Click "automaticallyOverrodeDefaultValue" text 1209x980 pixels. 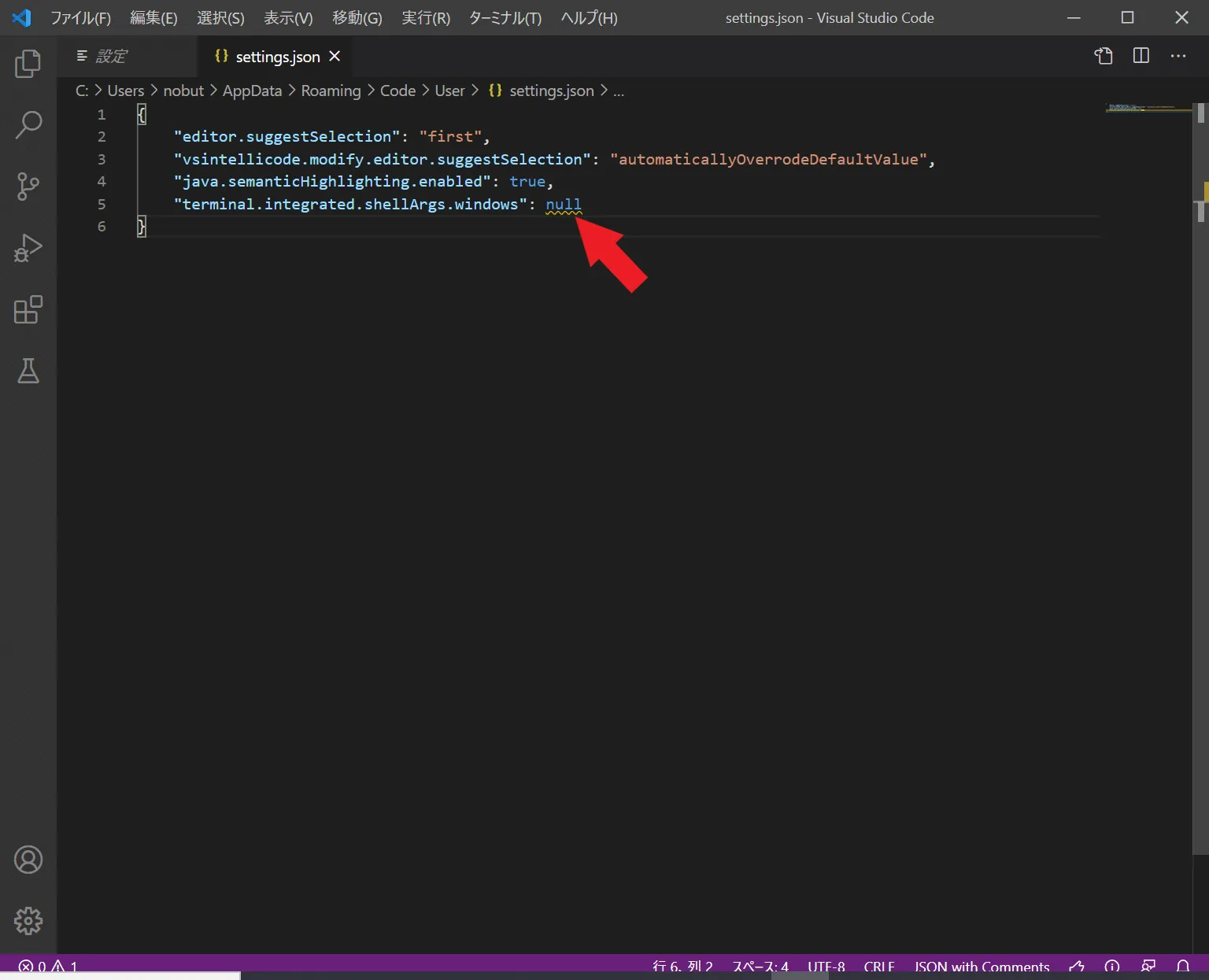(x=768, y=159)
